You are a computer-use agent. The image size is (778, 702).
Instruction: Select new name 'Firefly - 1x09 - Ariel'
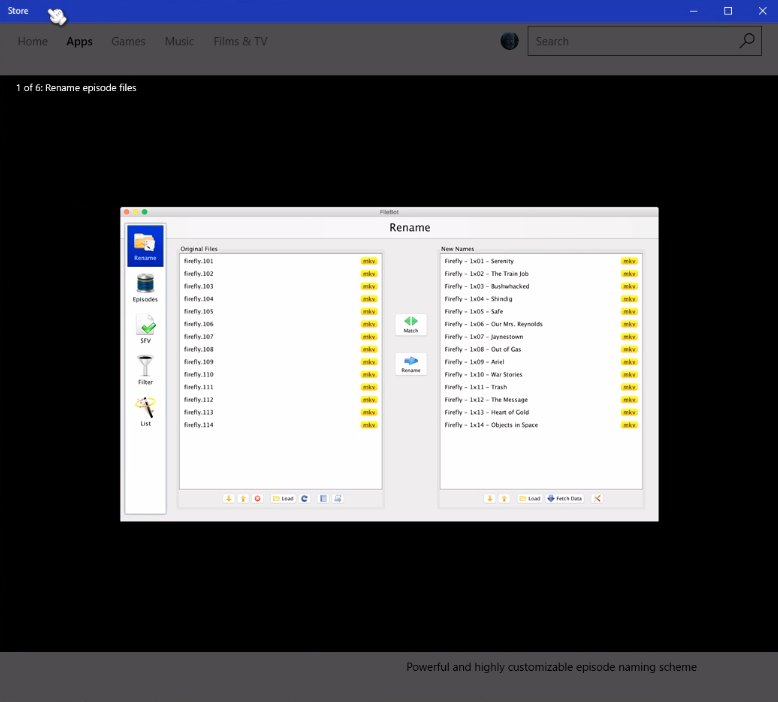(x=541, y=362)
